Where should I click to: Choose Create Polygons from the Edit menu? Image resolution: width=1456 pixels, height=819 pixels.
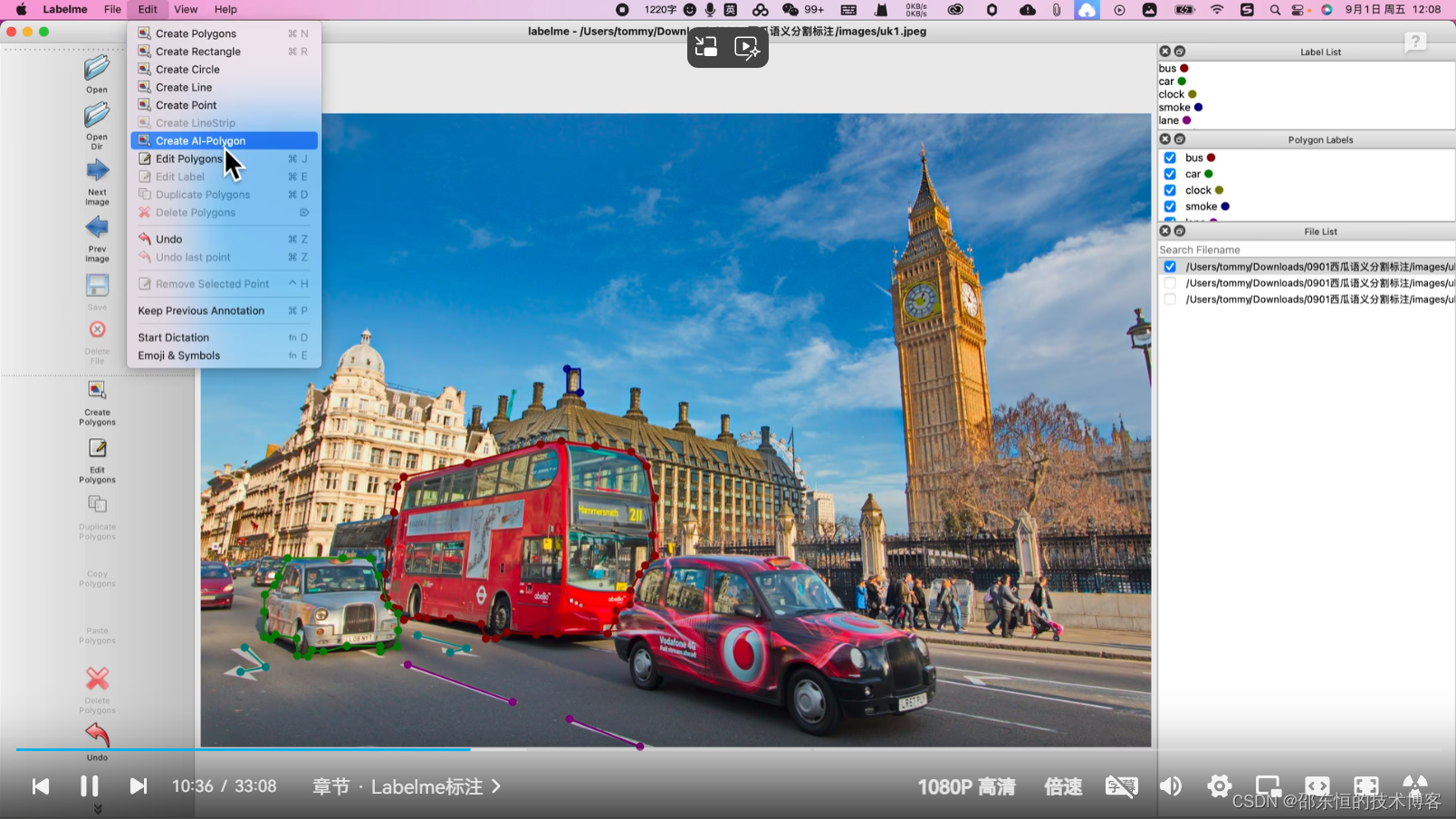[224, 33]
